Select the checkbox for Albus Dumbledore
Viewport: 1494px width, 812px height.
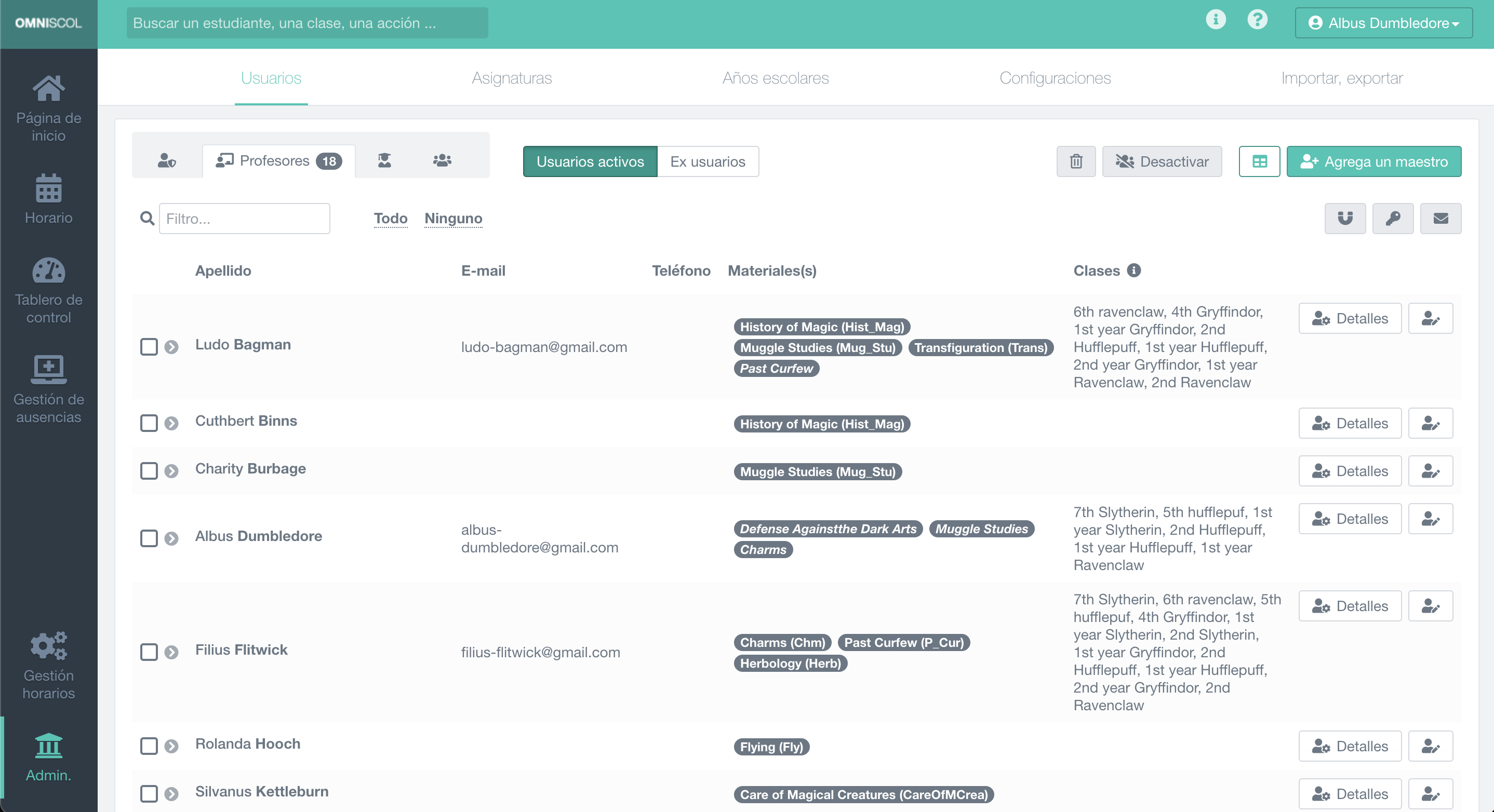point(149,538)
